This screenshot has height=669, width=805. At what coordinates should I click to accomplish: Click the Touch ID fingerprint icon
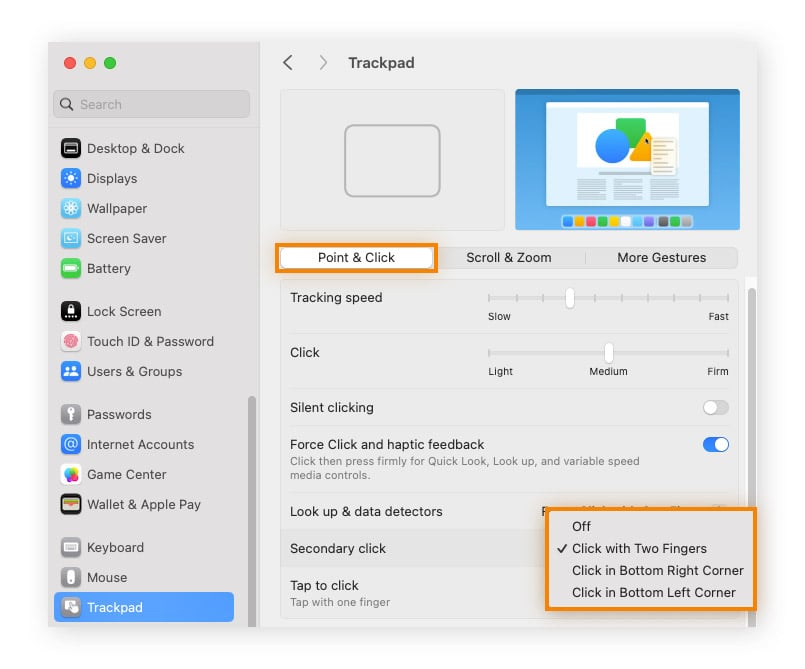pyautogui.click(x=71, y=341)
